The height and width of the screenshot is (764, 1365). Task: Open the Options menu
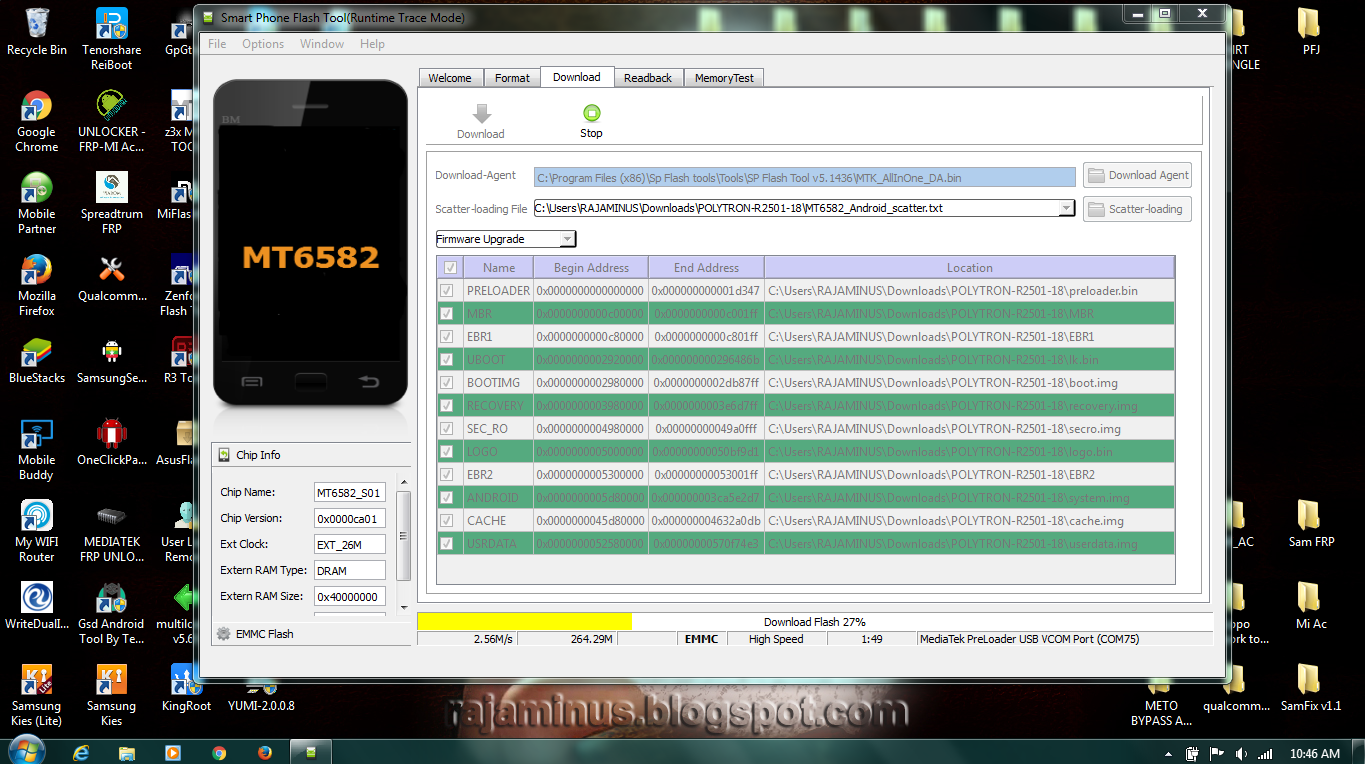tap(263, 44)
